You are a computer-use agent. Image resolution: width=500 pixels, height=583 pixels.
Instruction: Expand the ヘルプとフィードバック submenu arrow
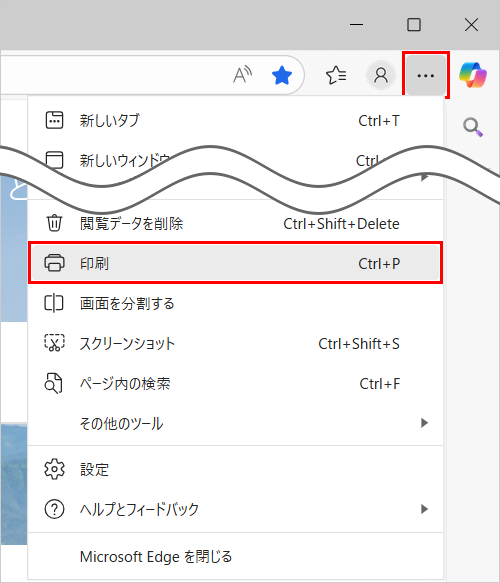click(424, 509)
